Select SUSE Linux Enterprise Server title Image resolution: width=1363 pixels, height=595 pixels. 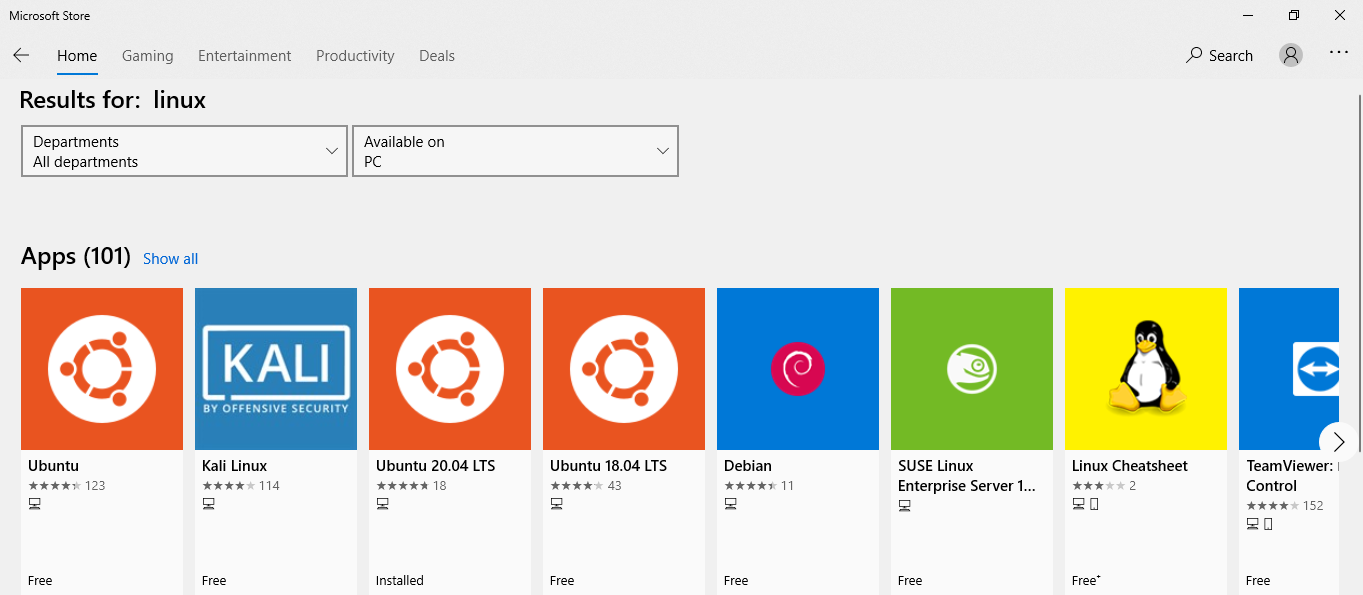point(967,476)
